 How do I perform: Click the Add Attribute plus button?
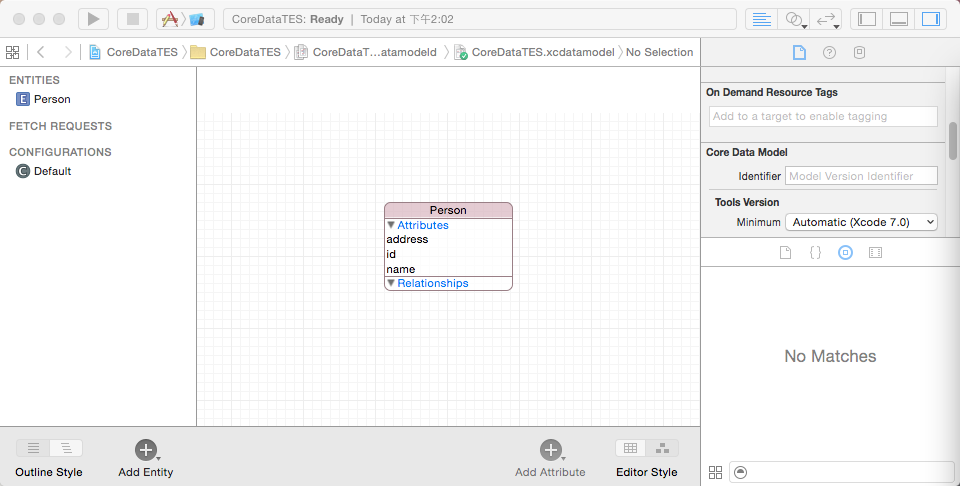tap(550, 450)
